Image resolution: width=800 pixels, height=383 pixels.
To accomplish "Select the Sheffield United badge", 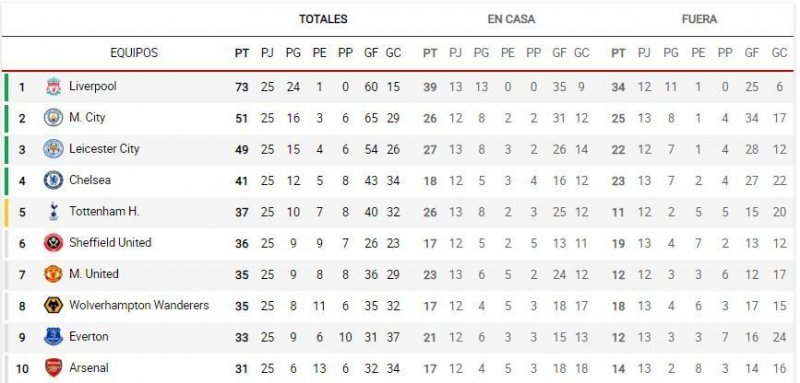I will (x=54, y=243).
